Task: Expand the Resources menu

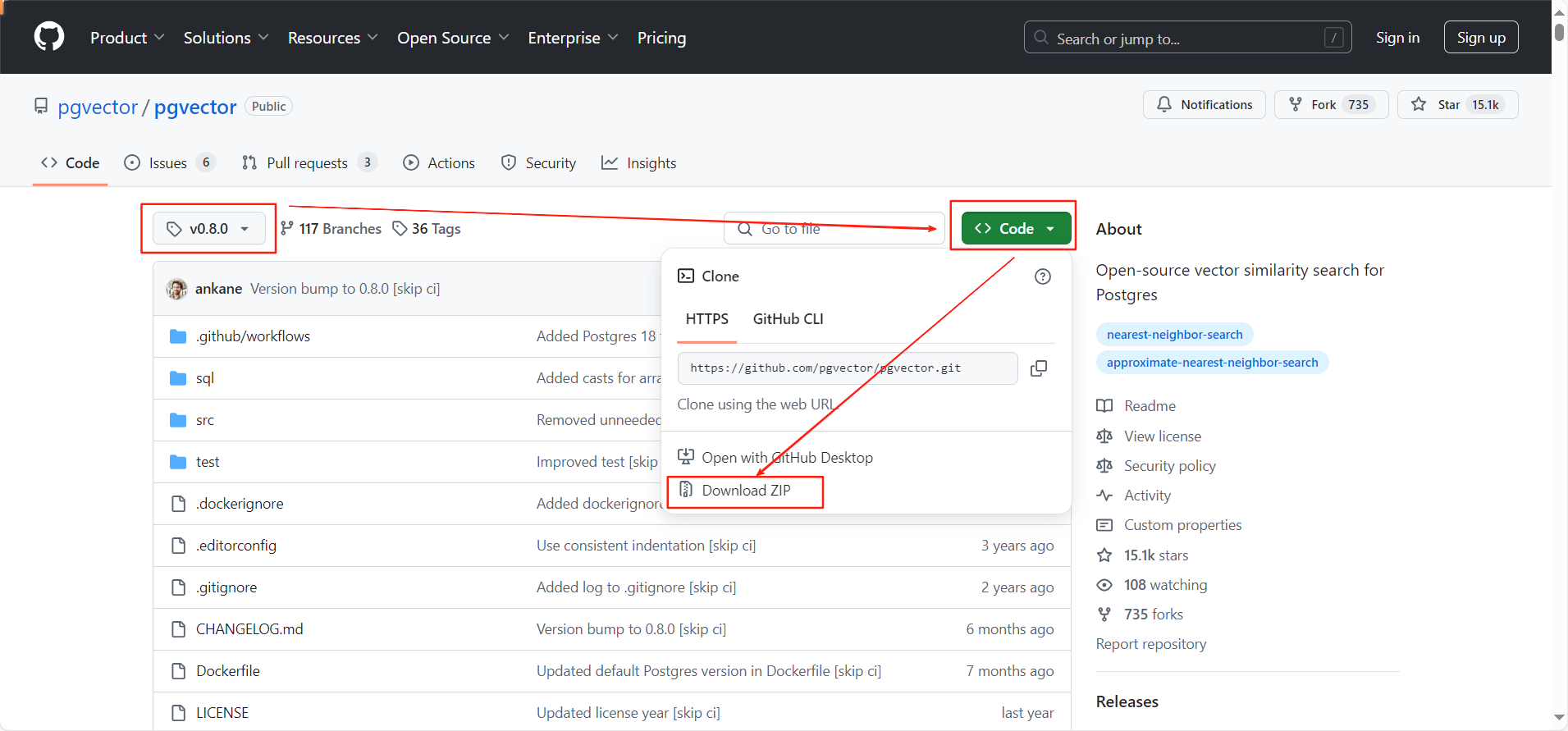Action: click(332, 38)
